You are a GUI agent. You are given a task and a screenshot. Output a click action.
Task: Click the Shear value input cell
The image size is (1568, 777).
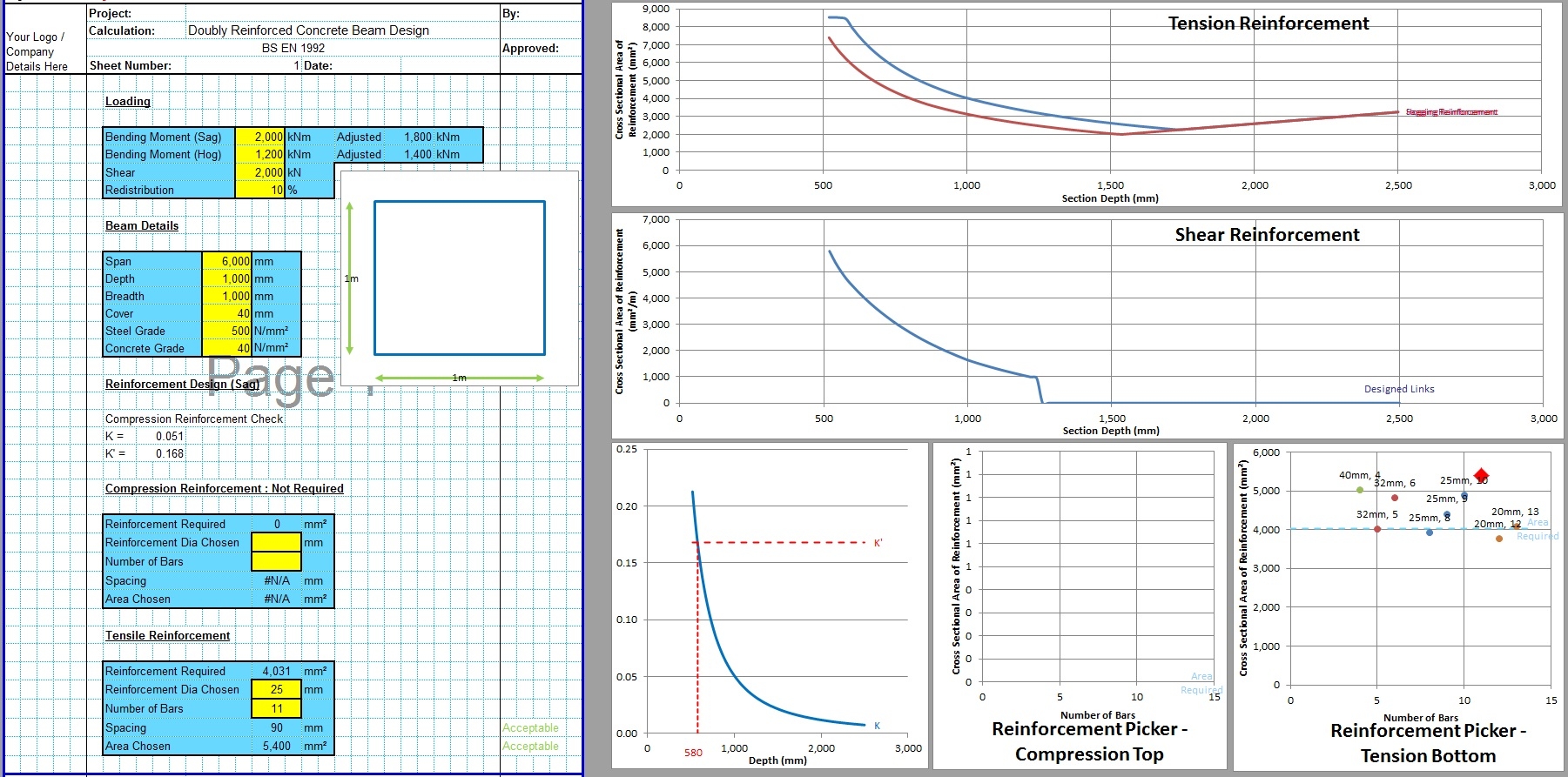pyautogui.click(x=259, y=172)
